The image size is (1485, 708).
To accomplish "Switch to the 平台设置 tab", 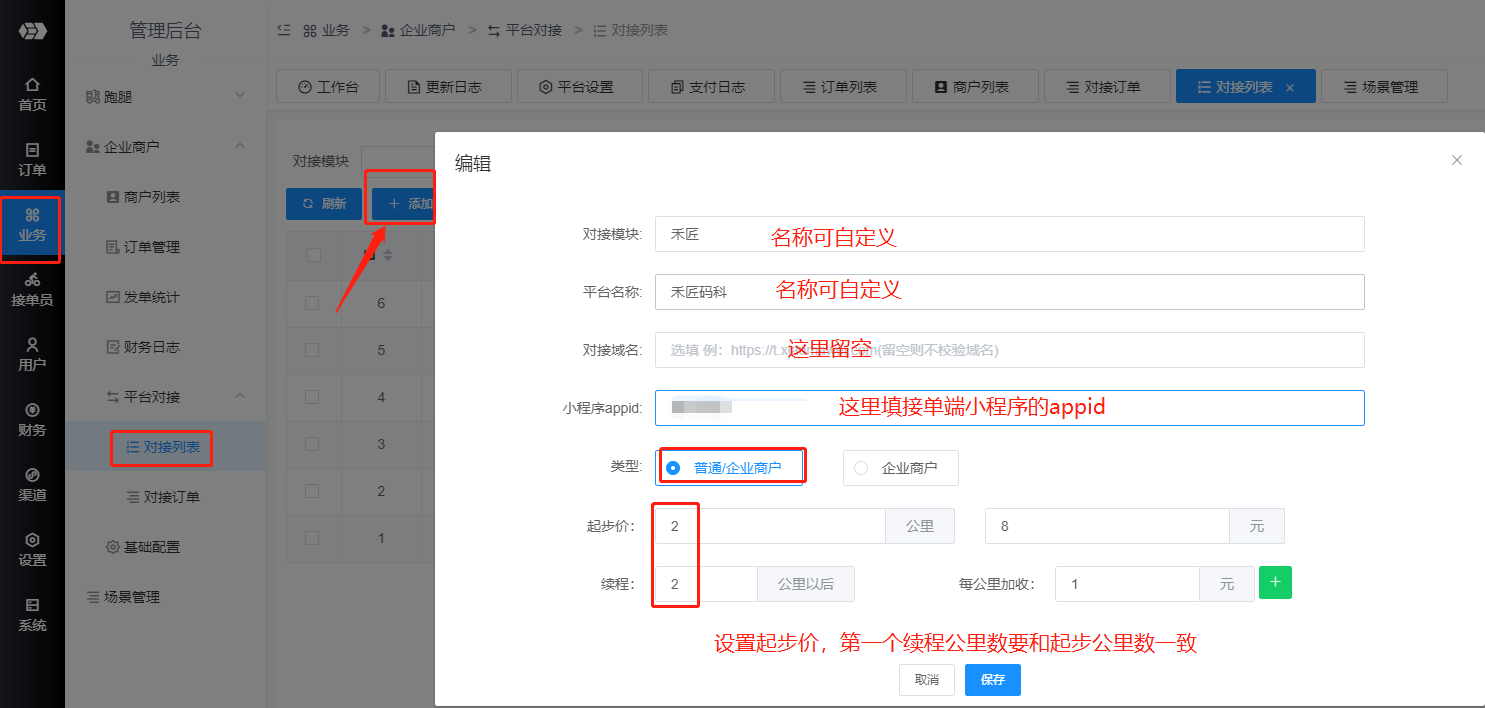I will tap(578, 87).
